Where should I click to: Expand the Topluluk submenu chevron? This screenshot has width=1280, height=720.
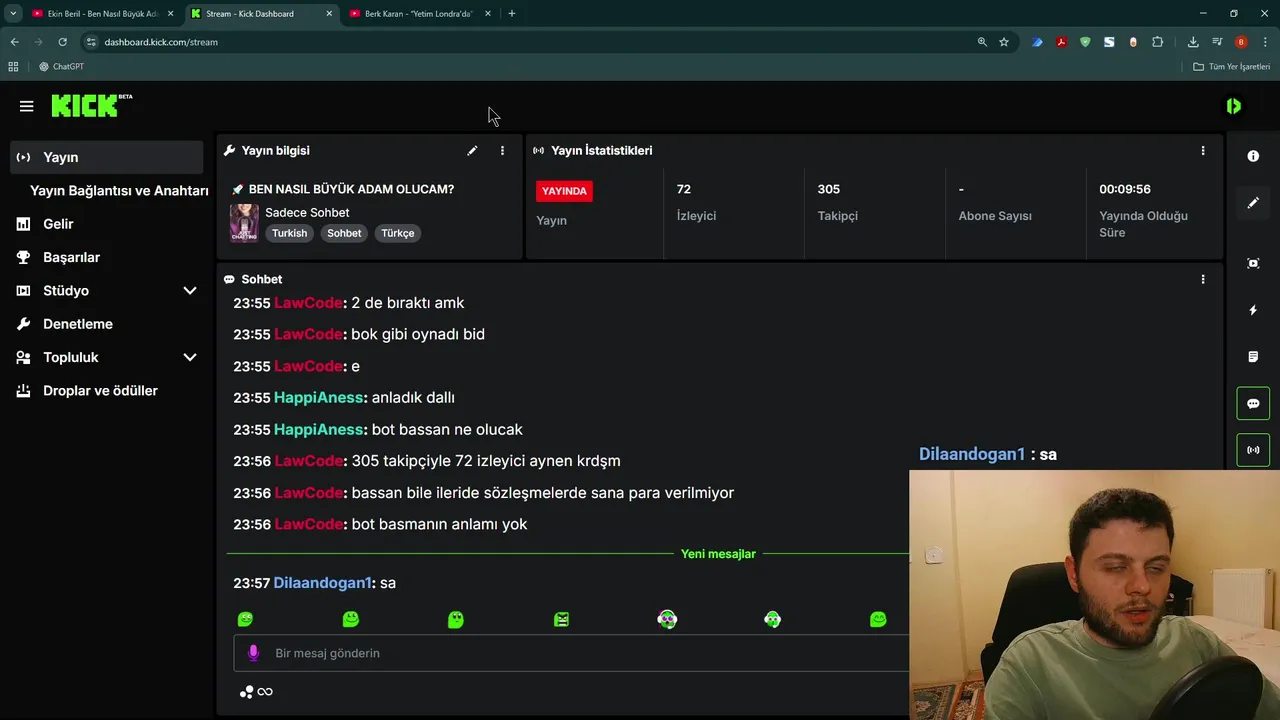point(190,357)
